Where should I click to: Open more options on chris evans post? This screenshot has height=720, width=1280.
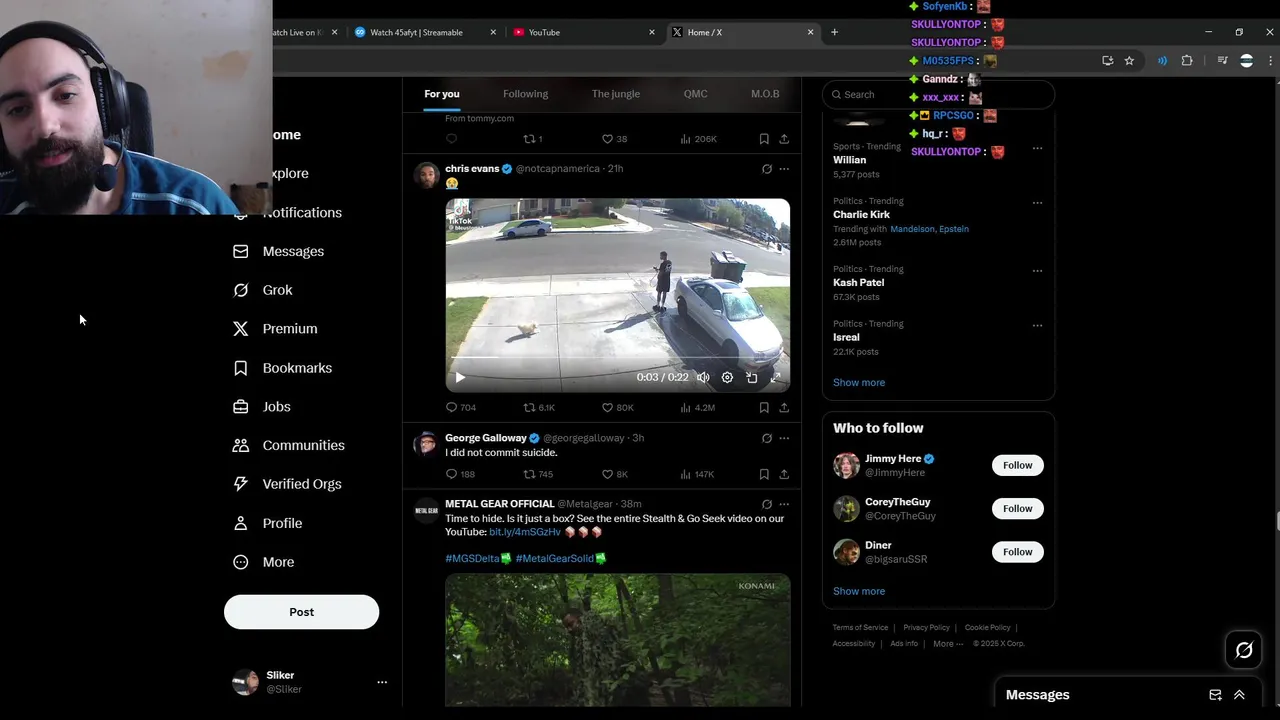(784, 169)
